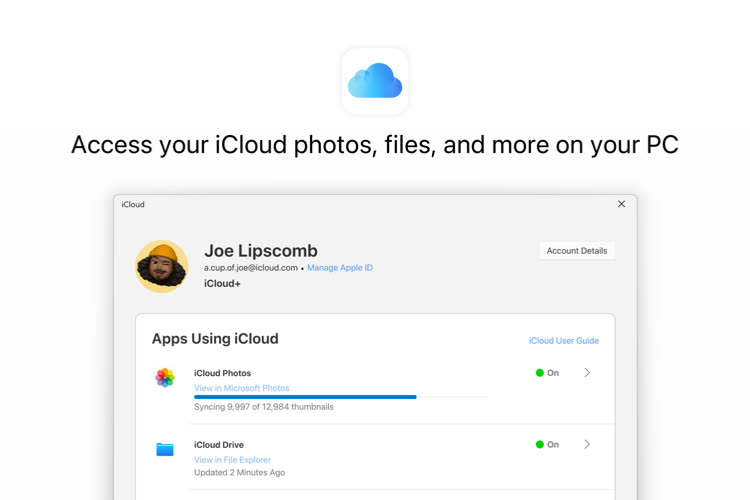Expand iCloud Photos settings chevron

pyautogui.click(x=587, y=373)
